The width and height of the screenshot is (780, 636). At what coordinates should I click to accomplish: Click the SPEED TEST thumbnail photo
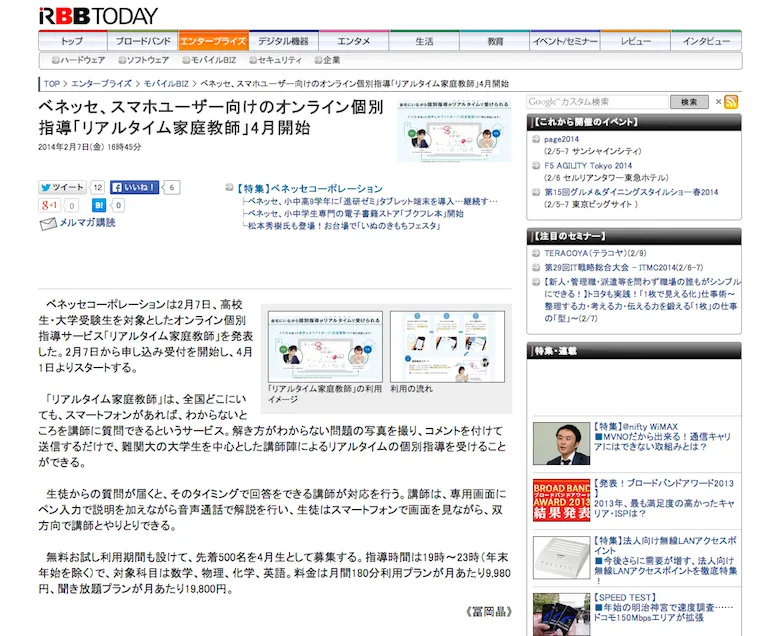pyautogui.click(x=561, y=614)
